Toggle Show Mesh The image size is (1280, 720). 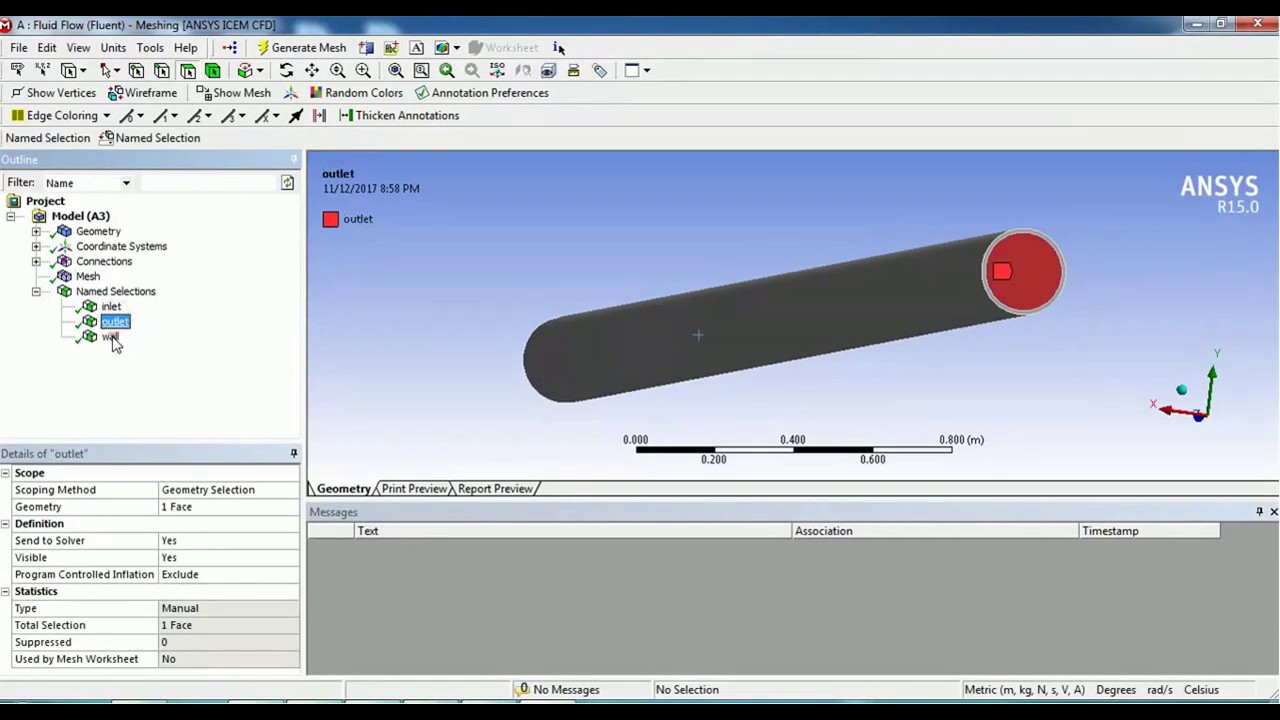(x=233, y=92)
